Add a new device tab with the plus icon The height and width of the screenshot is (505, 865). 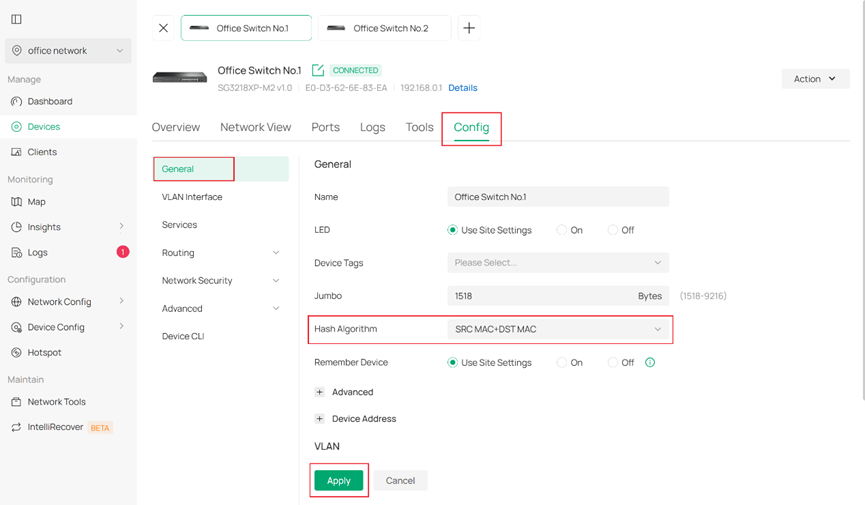coord(469,28)
